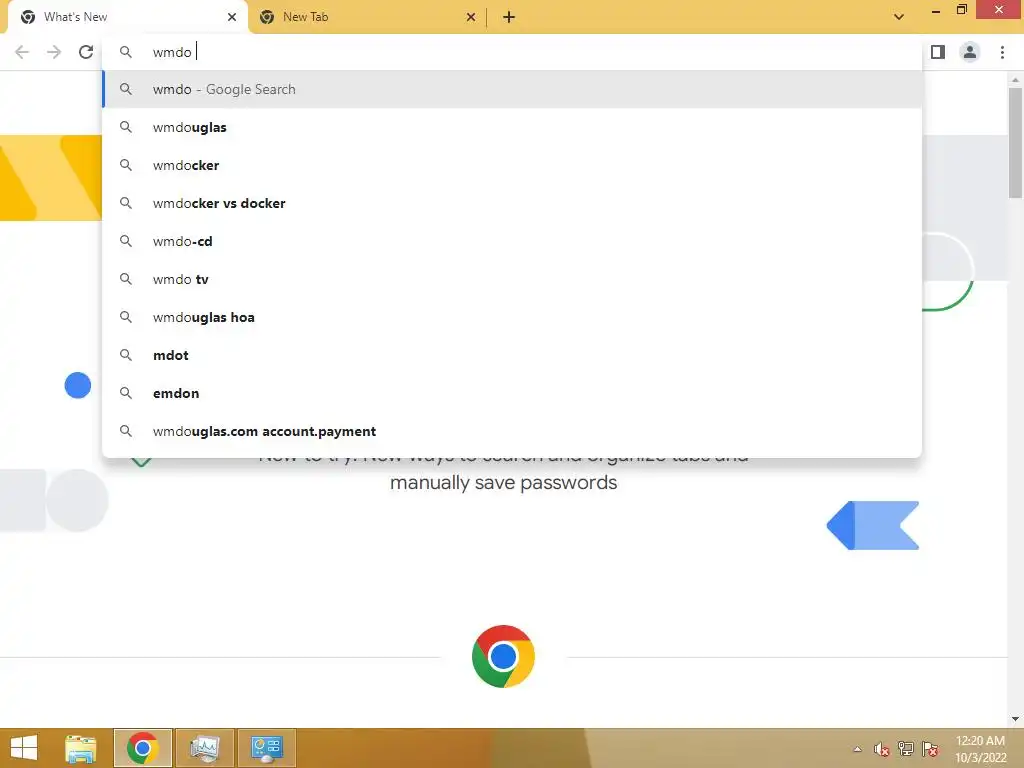Viewport: 1024px width, 768px height.
Task: Choose the 'wmdouglas' suggestion
Action: 513,127
